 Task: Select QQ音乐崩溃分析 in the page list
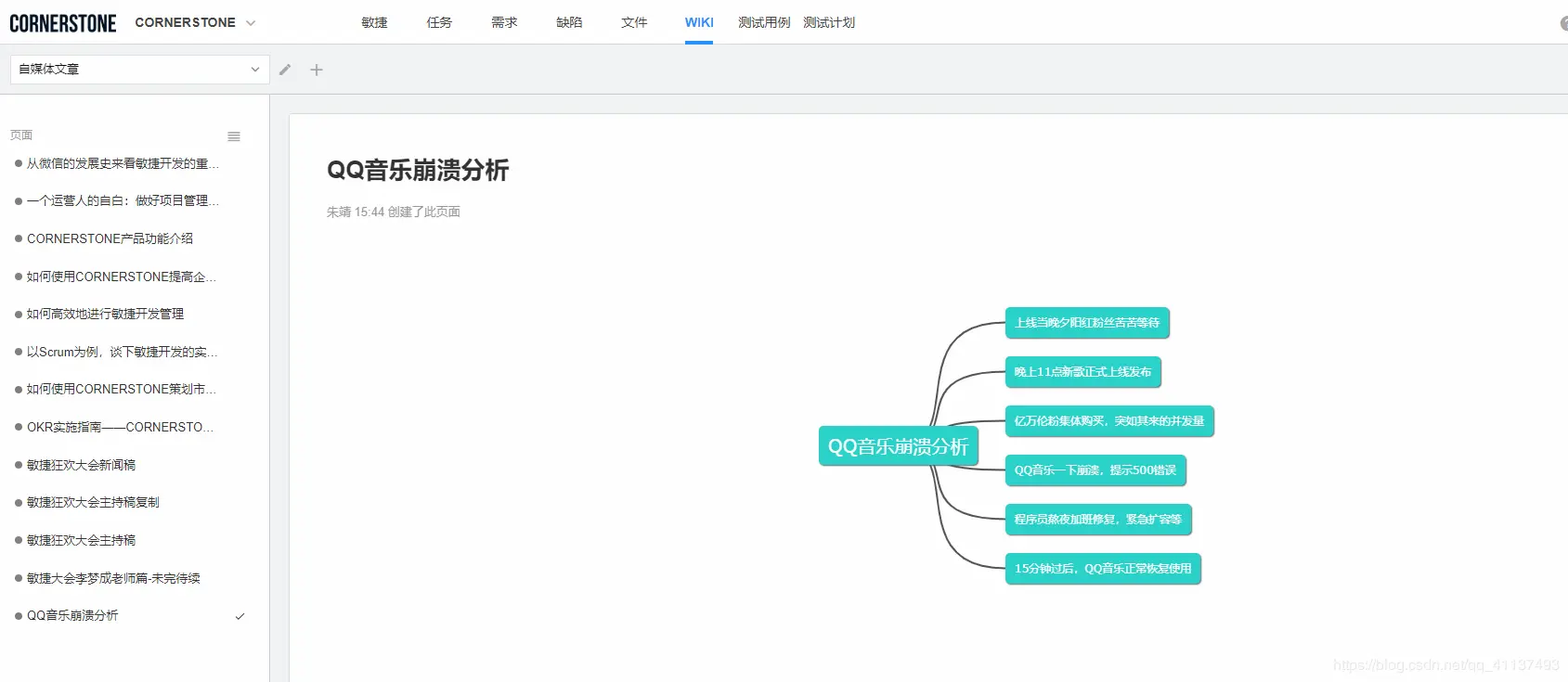(x=72, y=615)
